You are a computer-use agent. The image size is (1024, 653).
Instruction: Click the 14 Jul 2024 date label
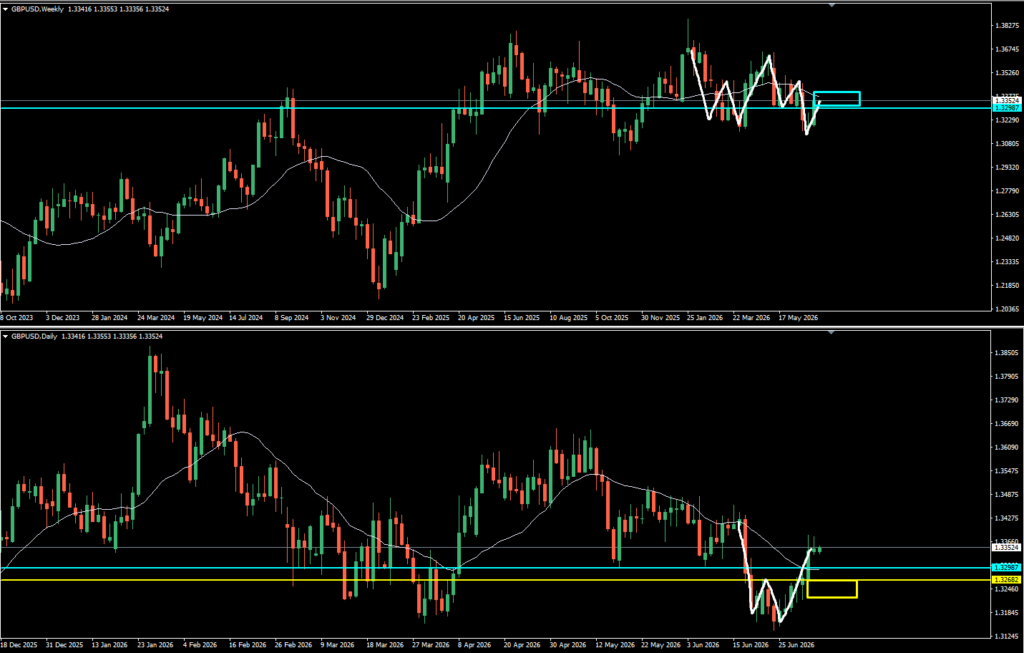point(246,318)
